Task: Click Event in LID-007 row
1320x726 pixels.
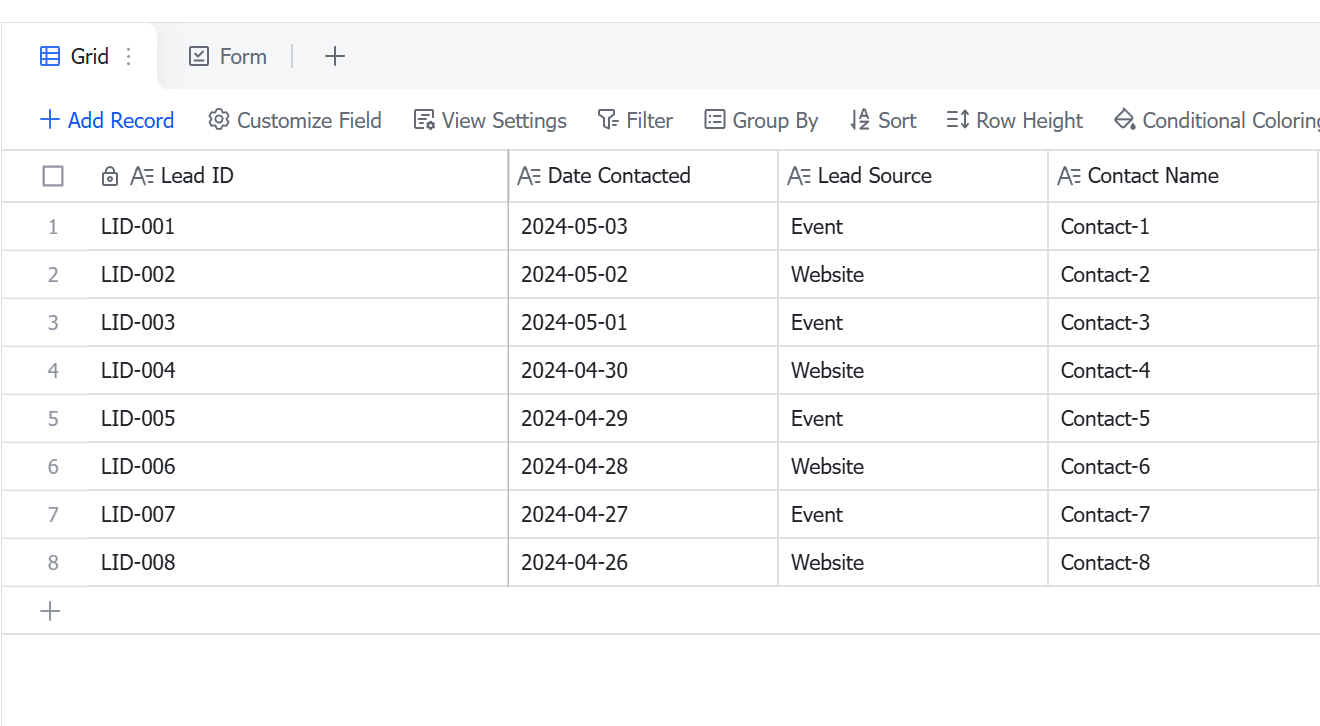Action: click(913, 514)
